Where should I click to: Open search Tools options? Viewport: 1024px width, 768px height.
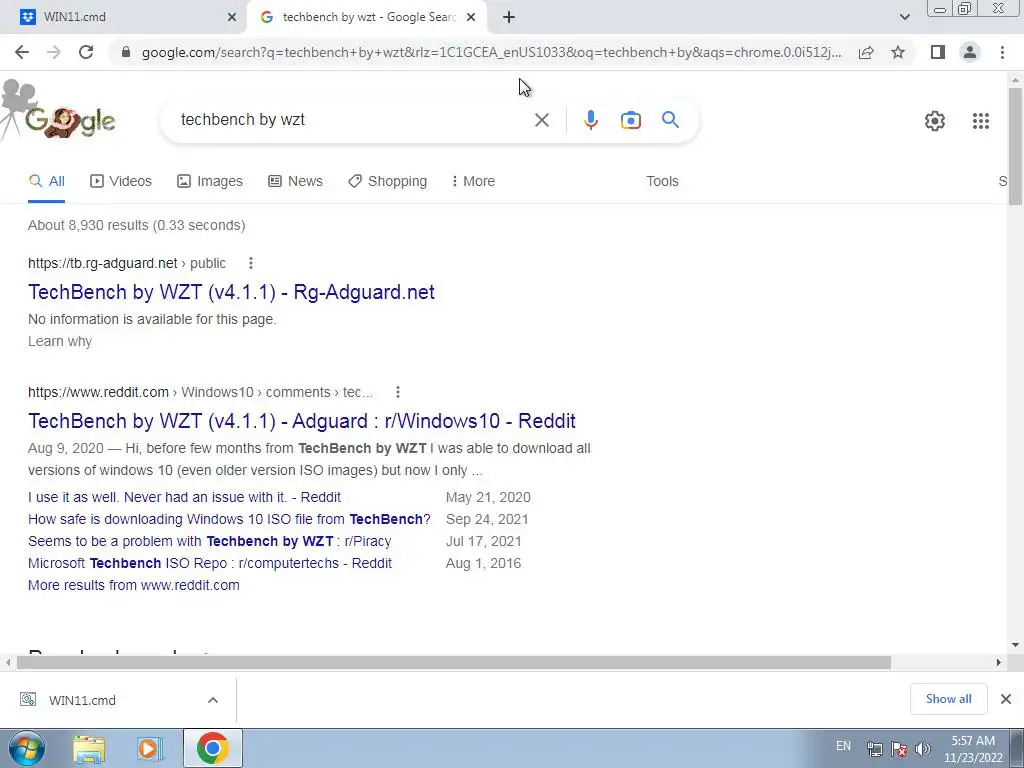pos(662,182)
